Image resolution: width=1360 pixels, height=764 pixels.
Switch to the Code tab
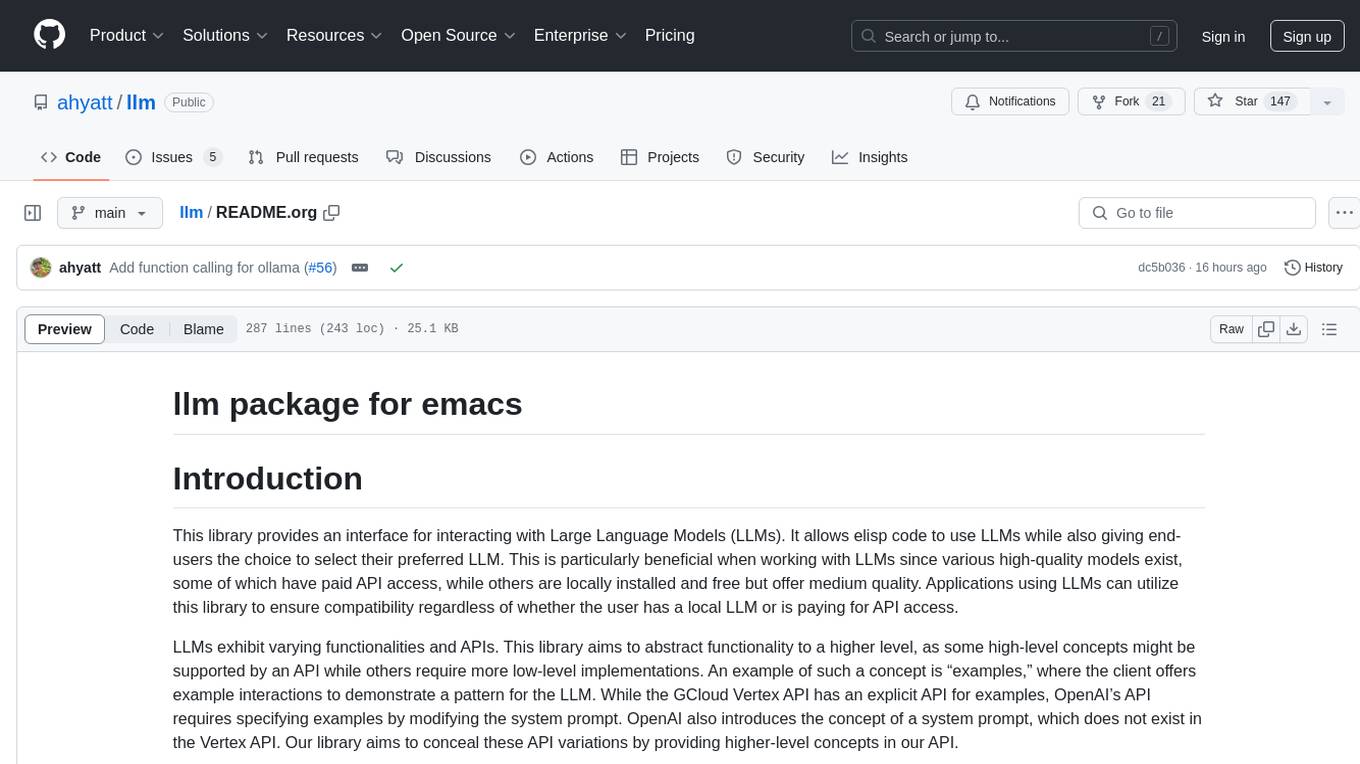coord(71,157)
